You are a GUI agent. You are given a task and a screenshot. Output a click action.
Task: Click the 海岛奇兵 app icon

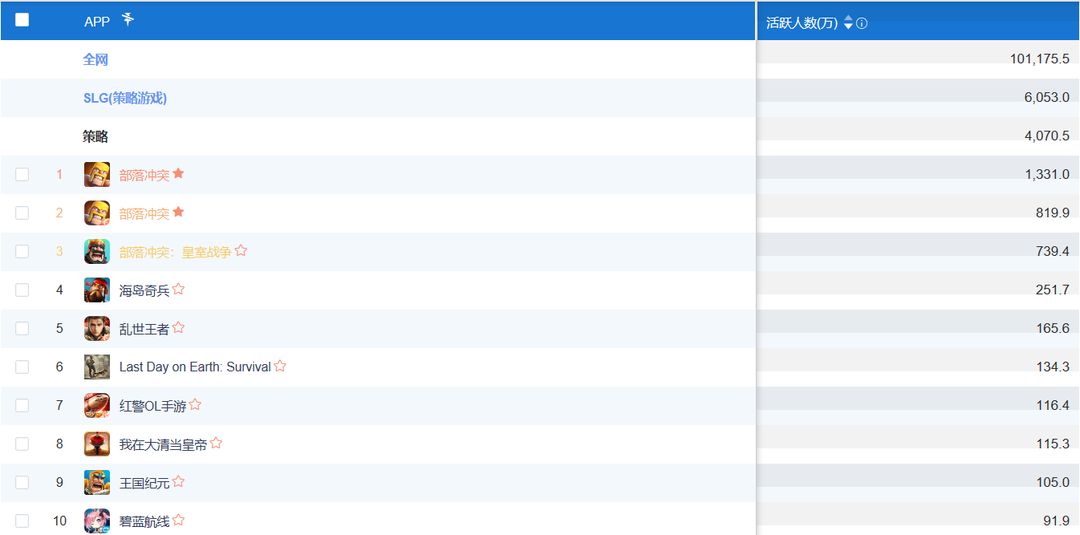97,290
